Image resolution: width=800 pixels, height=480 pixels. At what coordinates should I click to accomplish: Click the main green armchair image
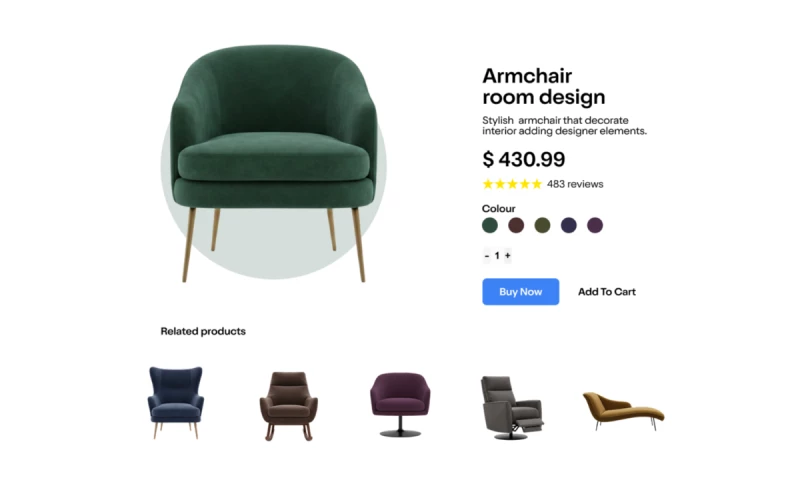(273, 163)
